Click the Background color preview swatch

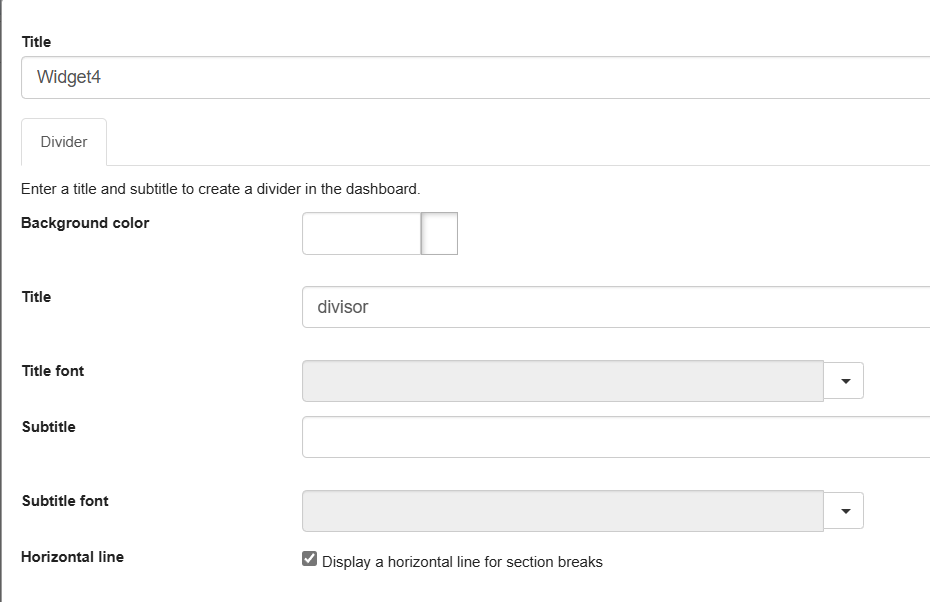point(438,233)
